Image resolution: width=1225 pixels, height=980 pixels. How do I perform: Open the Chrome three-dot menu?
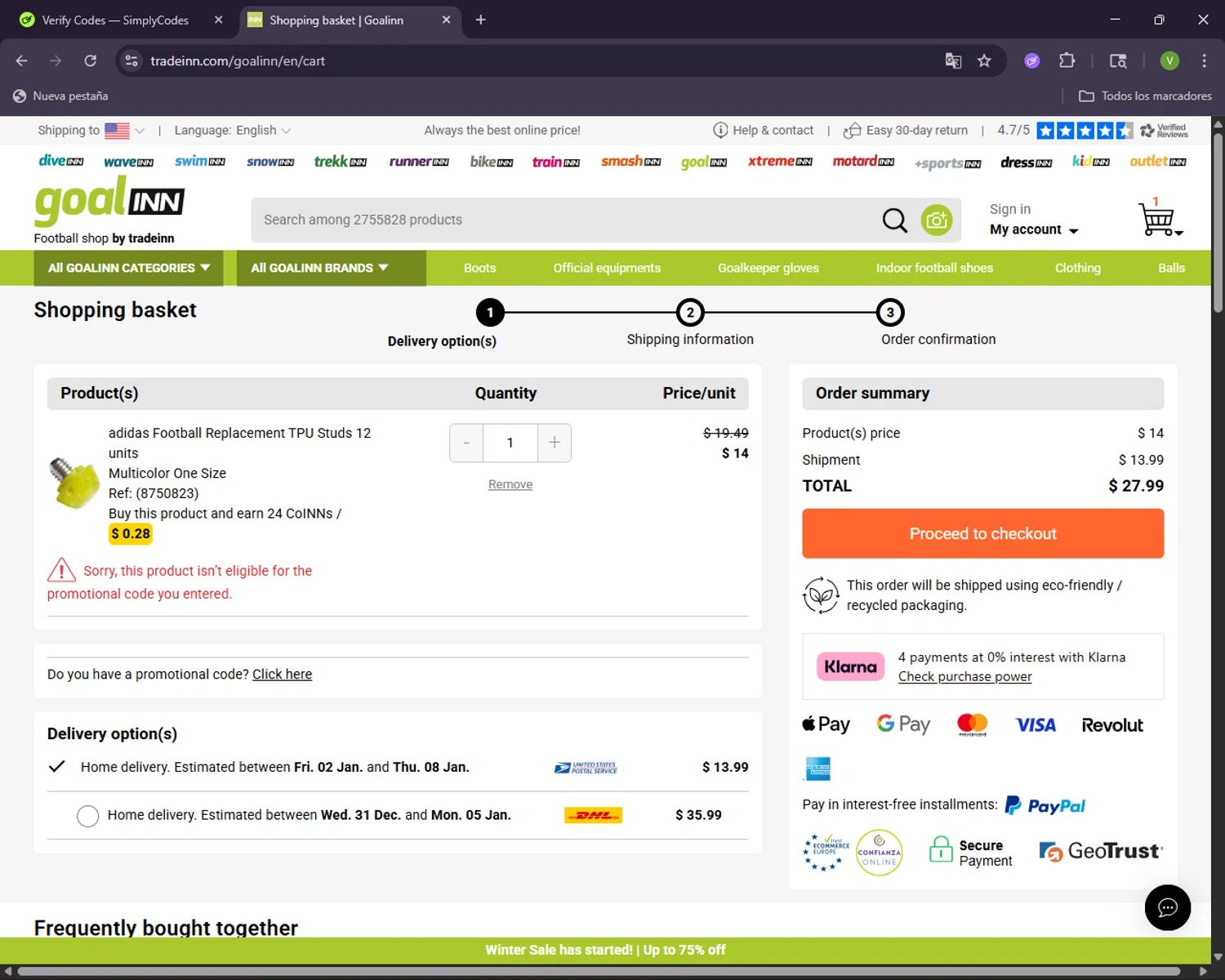tap(1204, 60)
